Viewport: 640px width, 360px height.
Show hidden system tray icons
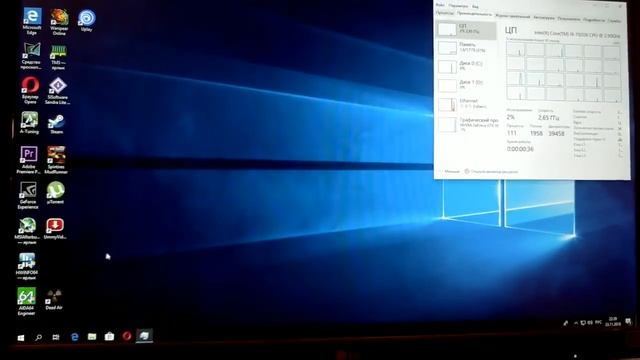576,323
